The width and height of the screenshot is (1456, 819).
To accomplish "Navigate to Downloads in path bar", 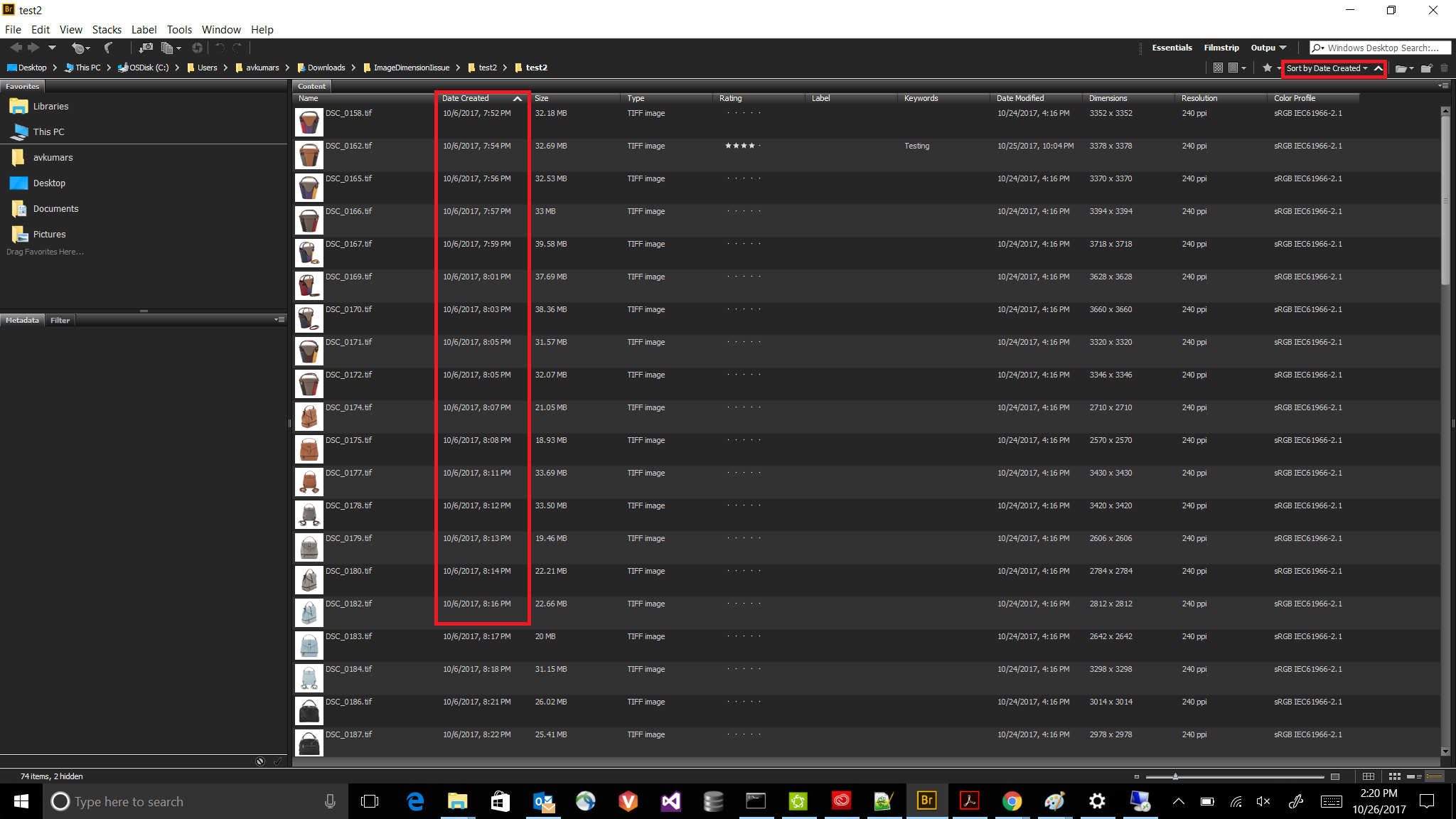I will point(326,68).
